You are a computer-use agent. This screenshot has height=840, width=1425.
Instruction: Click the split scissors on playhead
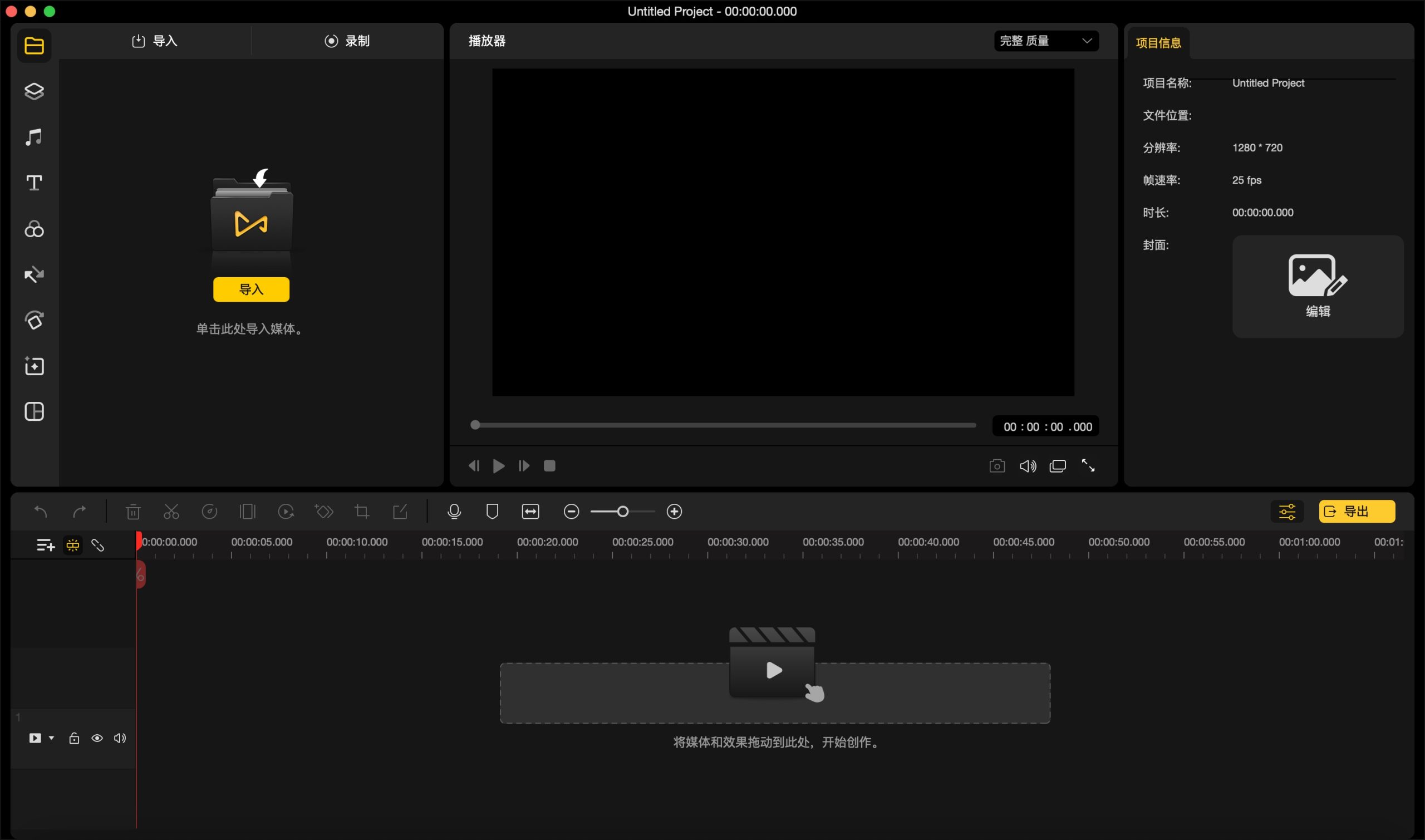coord(141,574)
